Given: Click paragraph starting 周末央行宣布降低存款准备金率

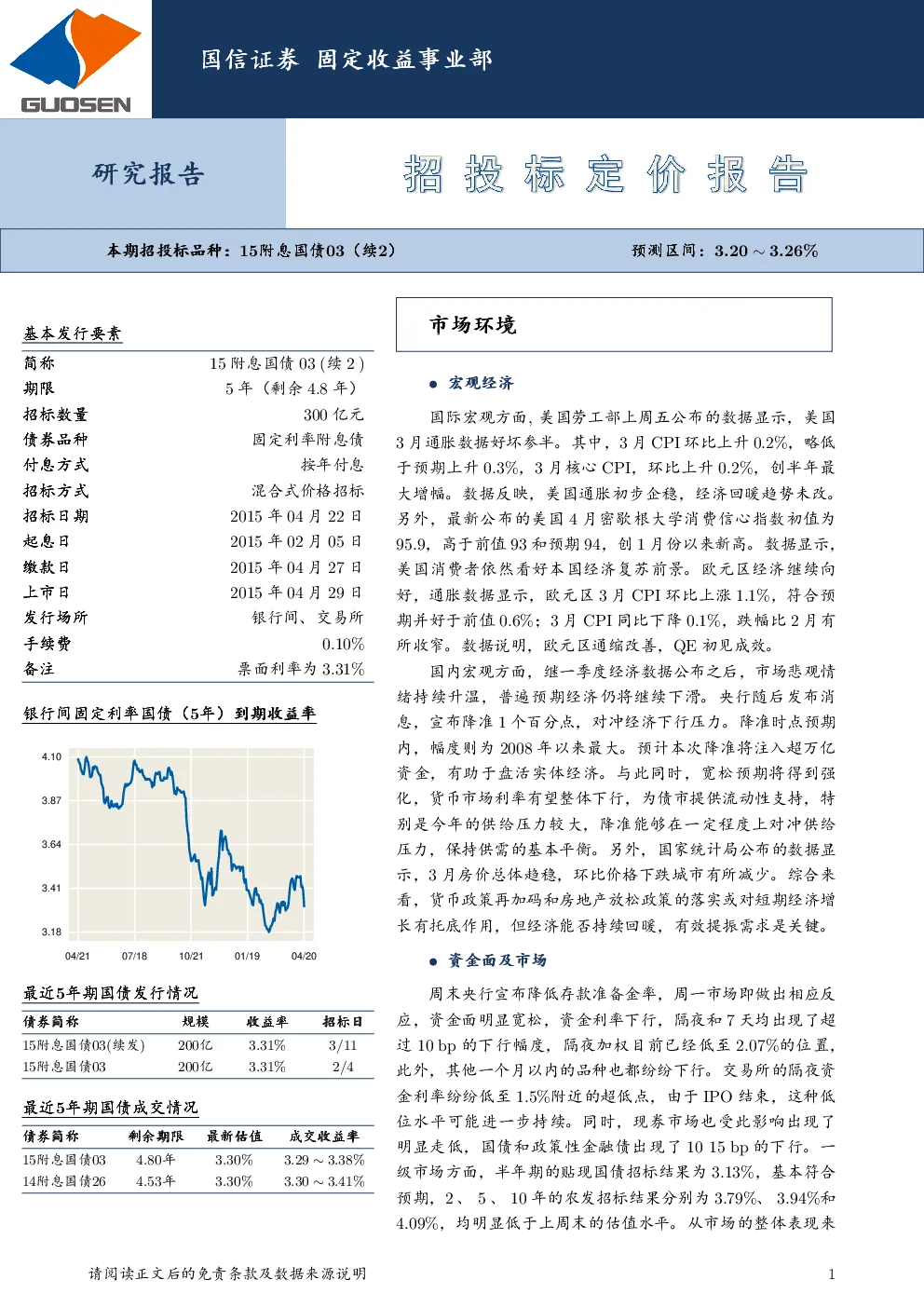Looking at the screenshot, I should (x=616, y=1109).
